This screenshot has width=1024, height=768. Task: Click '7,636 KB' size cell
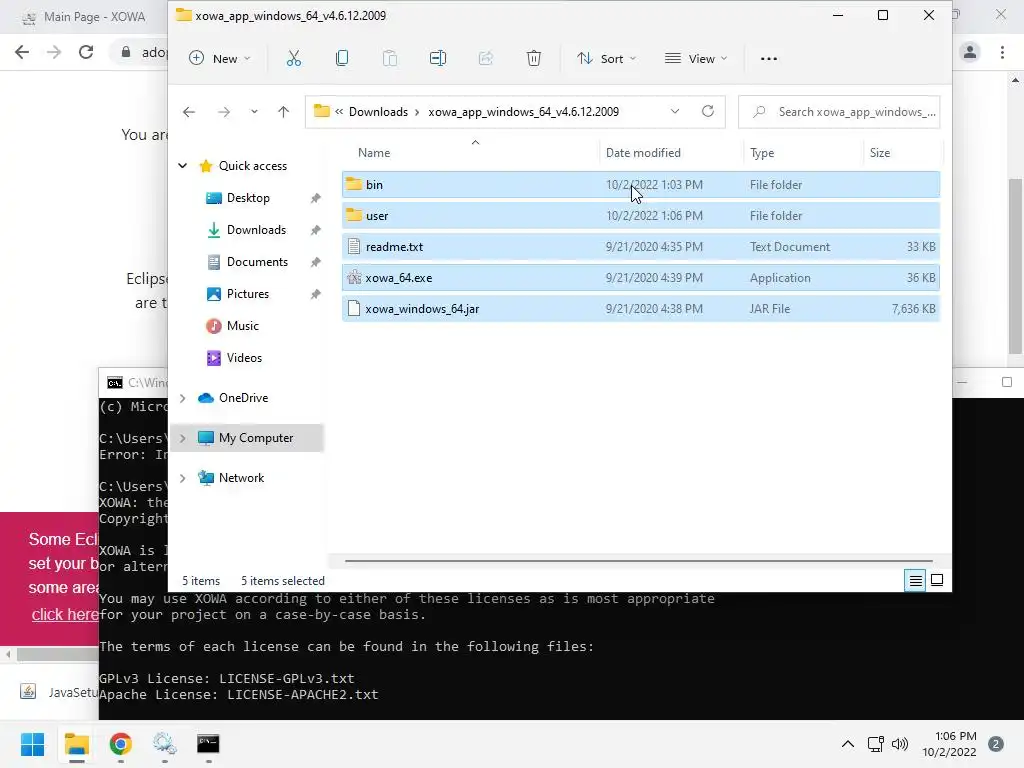(x=914, y=309)
